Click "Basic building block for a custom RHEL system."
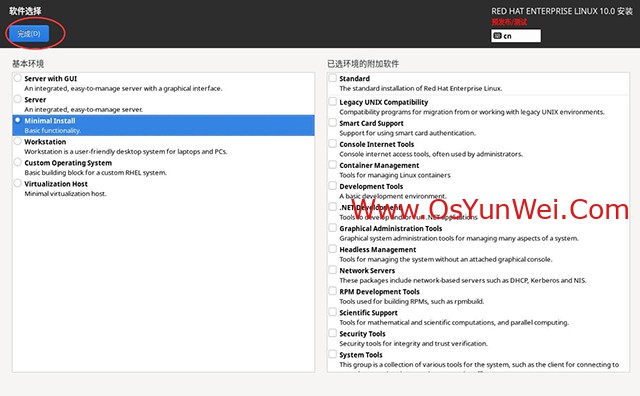 96,172
